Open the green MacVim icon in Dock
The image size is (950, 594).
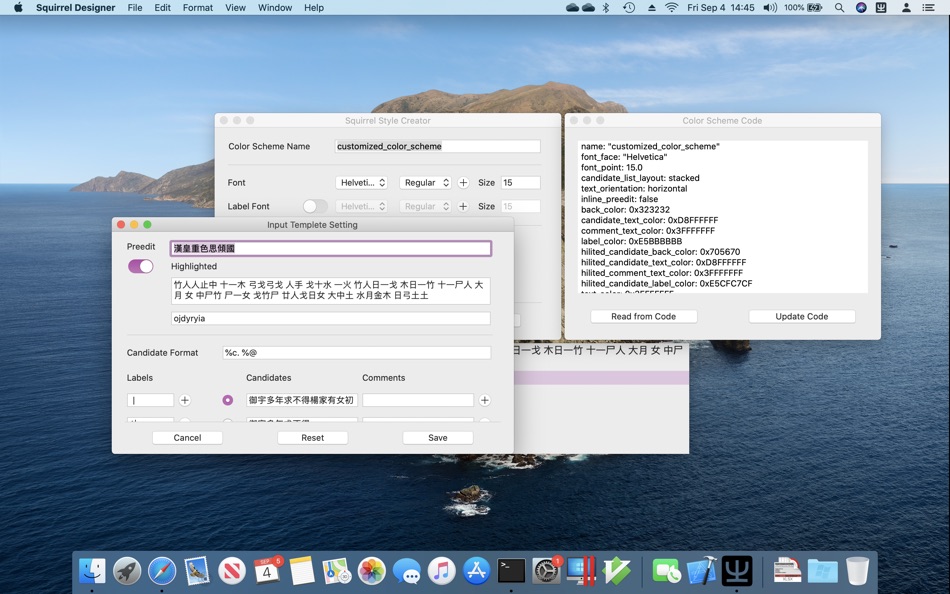[616, 570]
